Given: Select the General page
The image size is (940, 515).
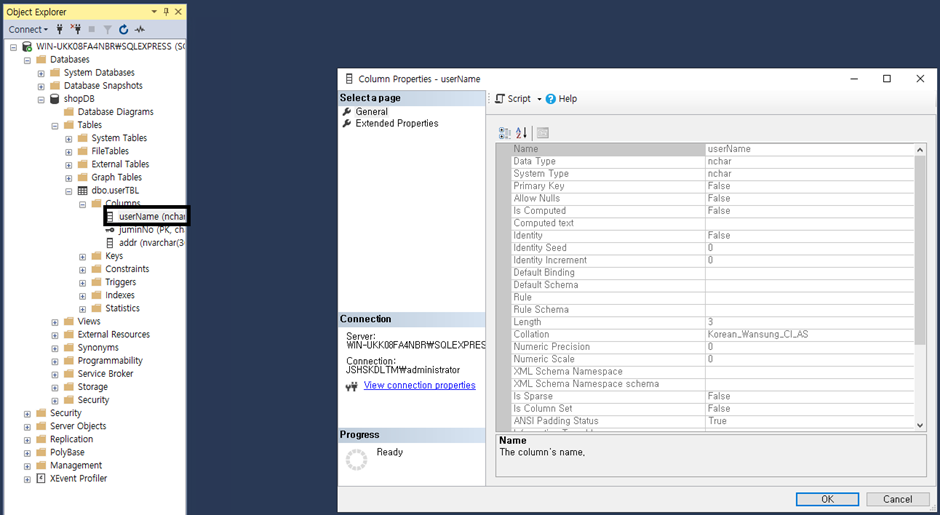Looking at the screenshot, I should click(x=372, y=112).
